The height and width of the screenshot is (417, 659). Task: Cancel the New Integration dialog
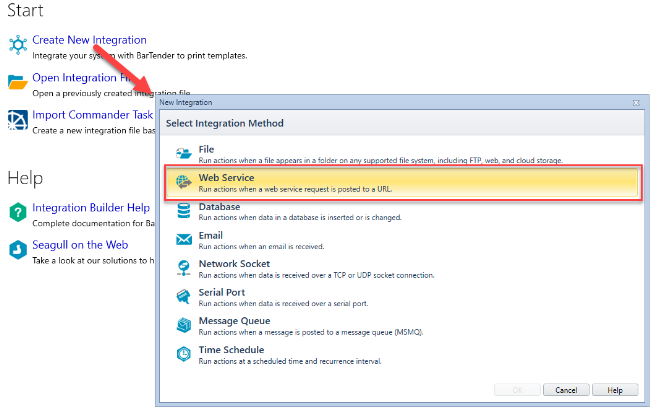(x=566, y=390)
